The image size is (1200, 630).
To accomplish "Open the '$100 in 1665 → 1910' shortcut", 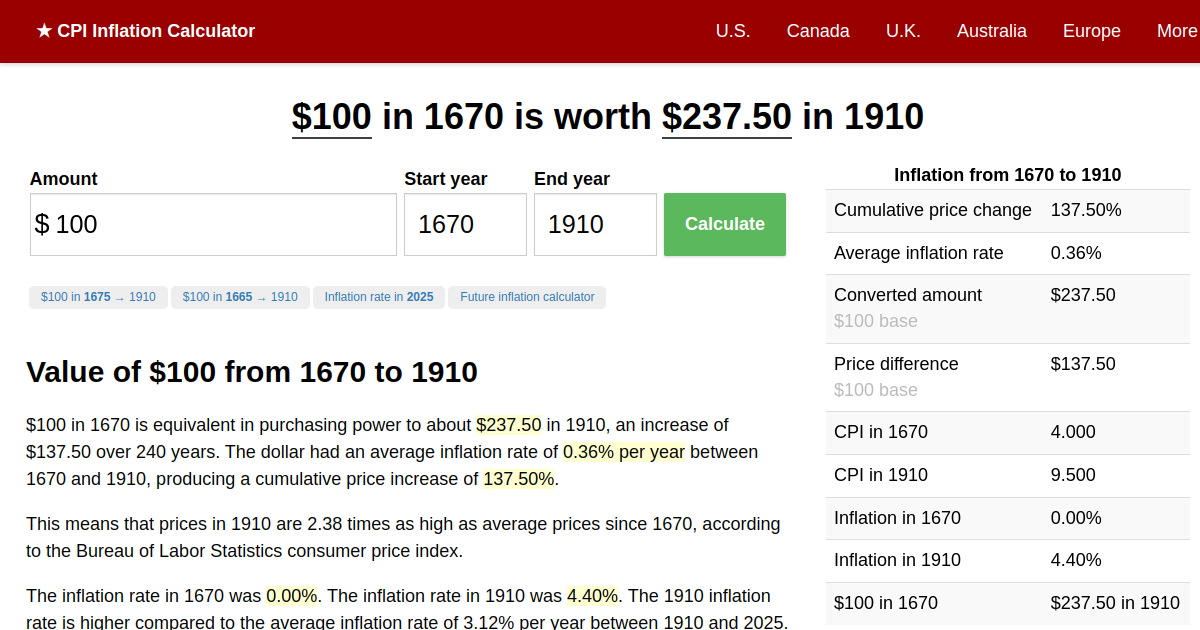I will tap(240, 297).
